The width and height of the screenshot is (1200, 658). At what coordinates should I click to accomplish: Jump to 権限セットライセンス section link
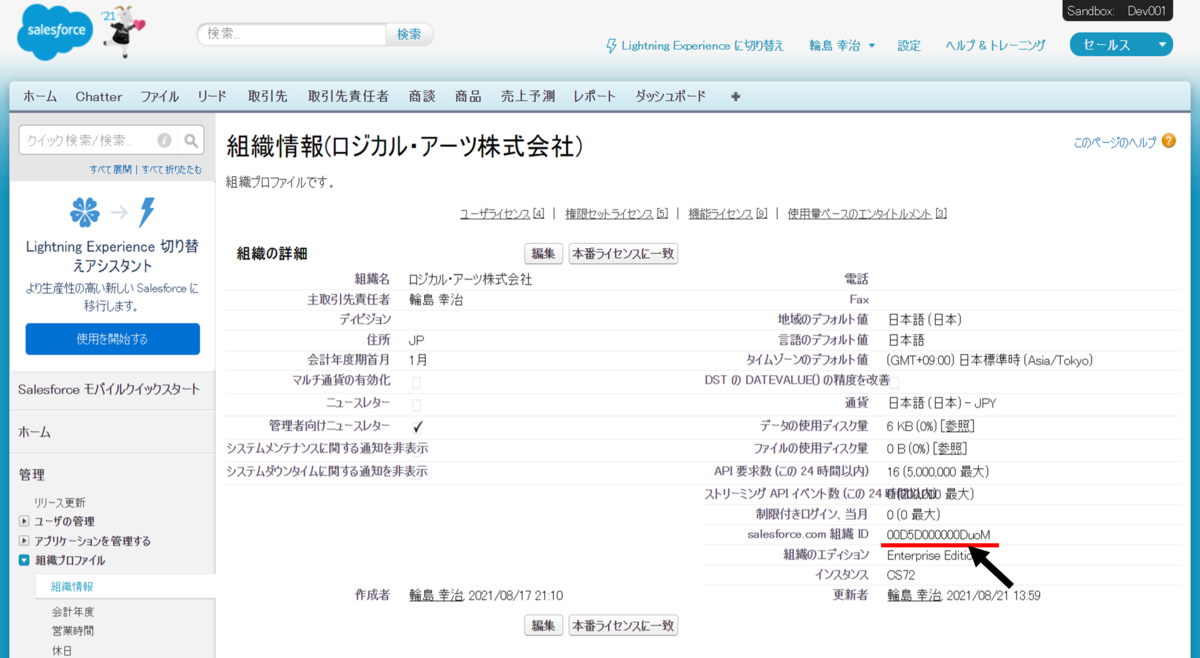616,214
